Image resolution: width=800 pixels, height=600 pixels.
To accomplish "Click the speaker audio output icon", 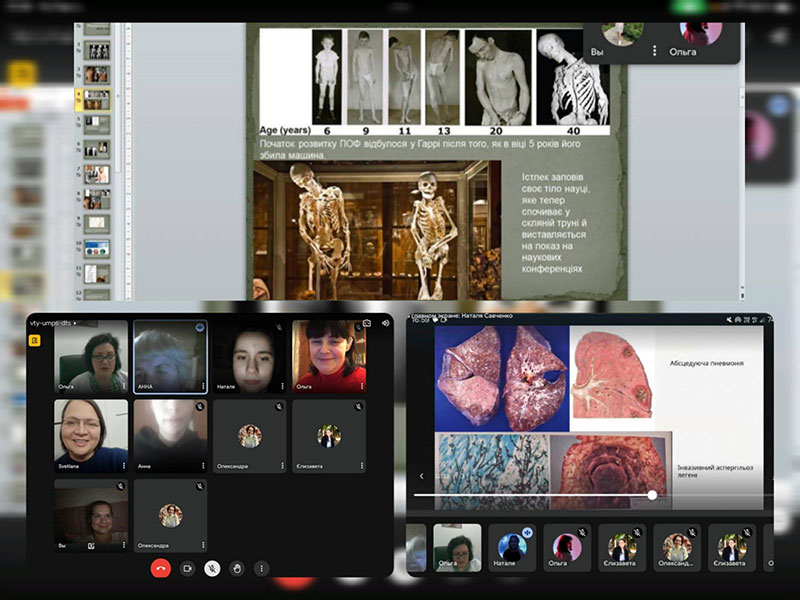I will [x=385, y=323].
